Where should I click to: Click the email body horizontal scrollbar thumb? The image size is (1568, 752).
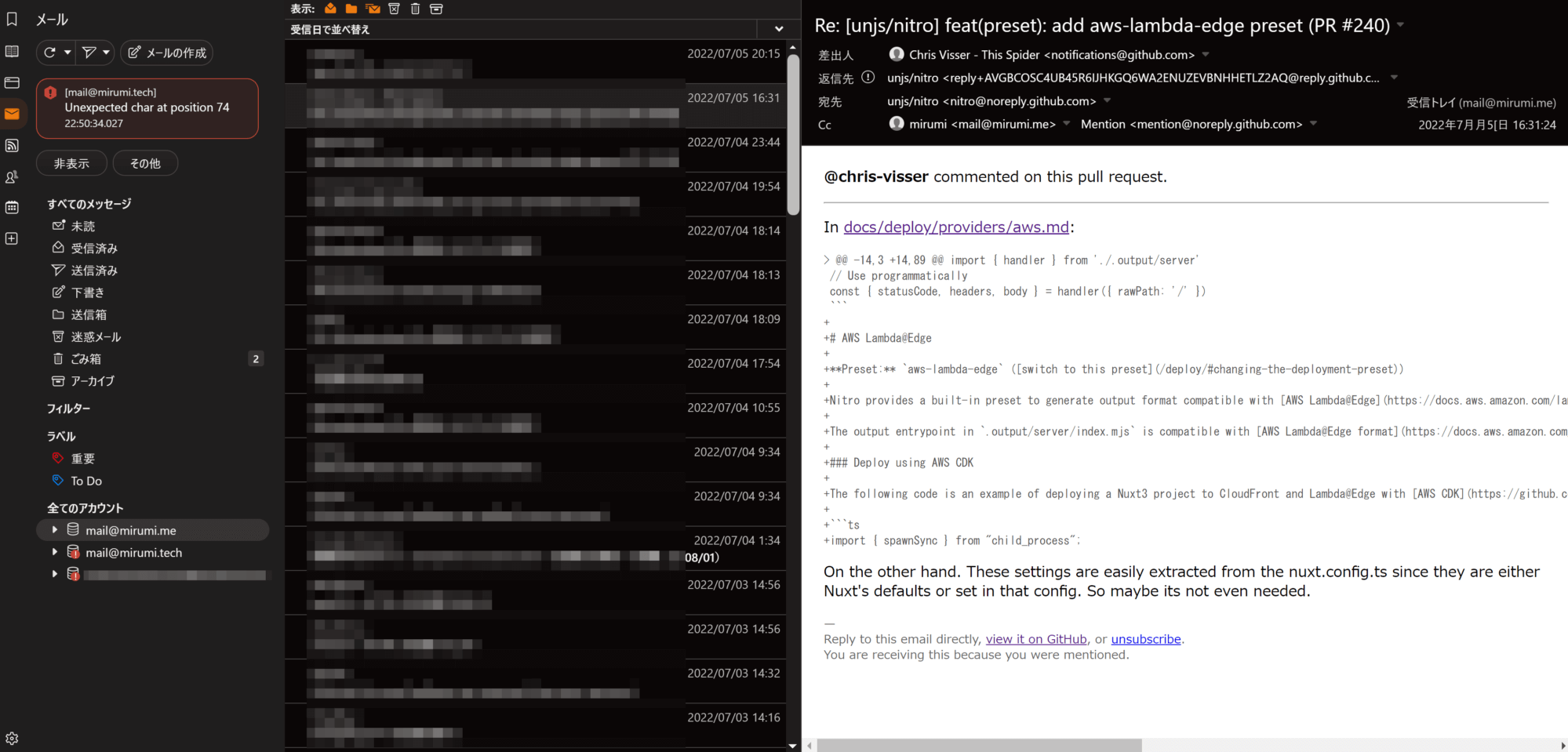(979, 745)
